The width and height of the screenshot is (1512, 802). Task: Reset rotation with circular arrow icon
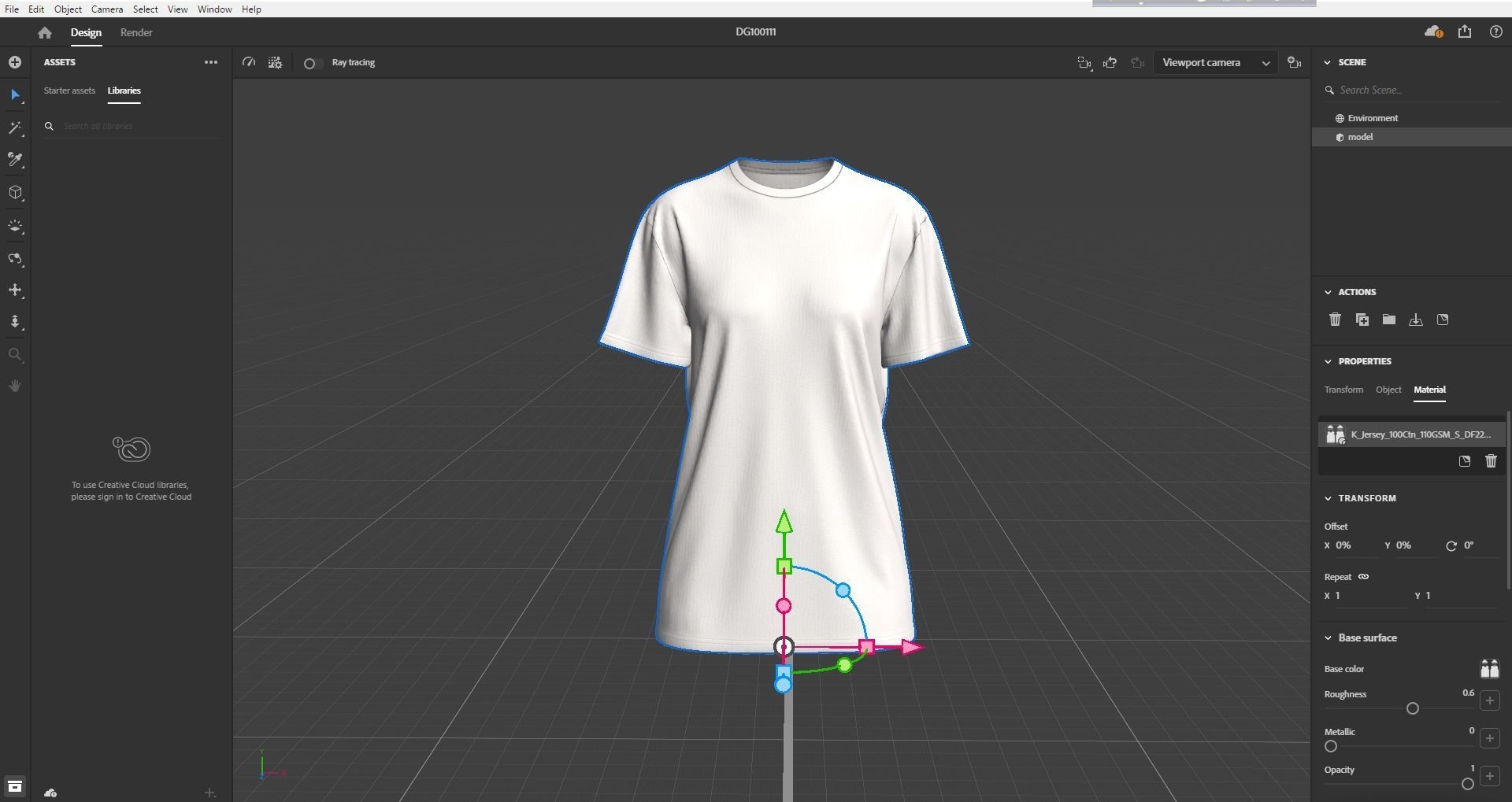[x=1451, y=545]
